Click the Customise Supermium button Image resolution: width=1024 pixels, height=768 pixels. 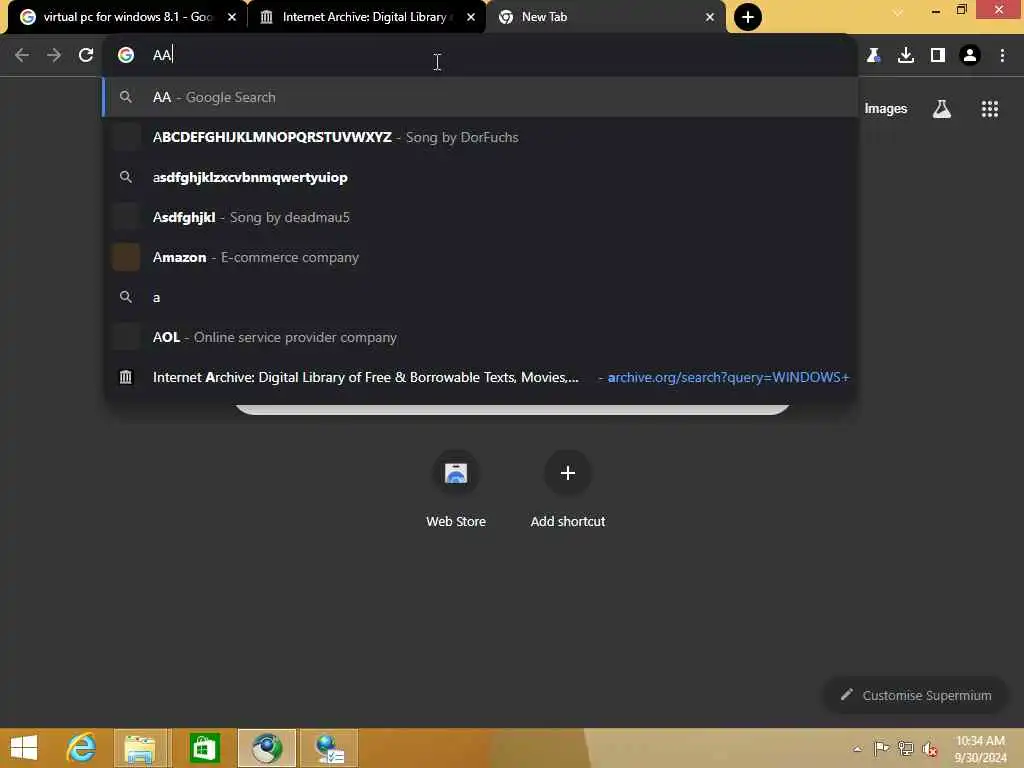[x=917, y=695]
